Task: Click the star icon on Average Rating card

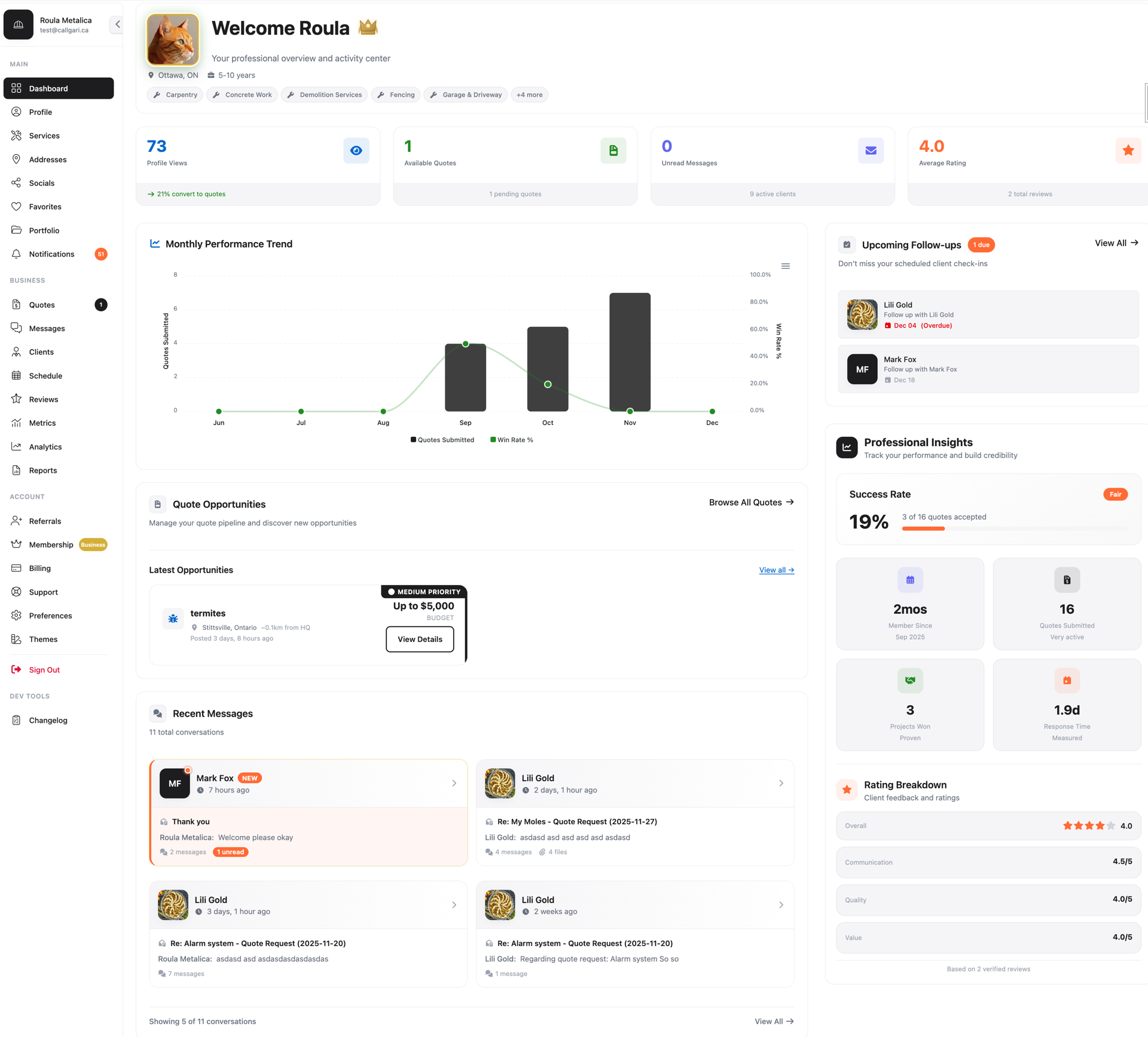Action: (1128, 151)
